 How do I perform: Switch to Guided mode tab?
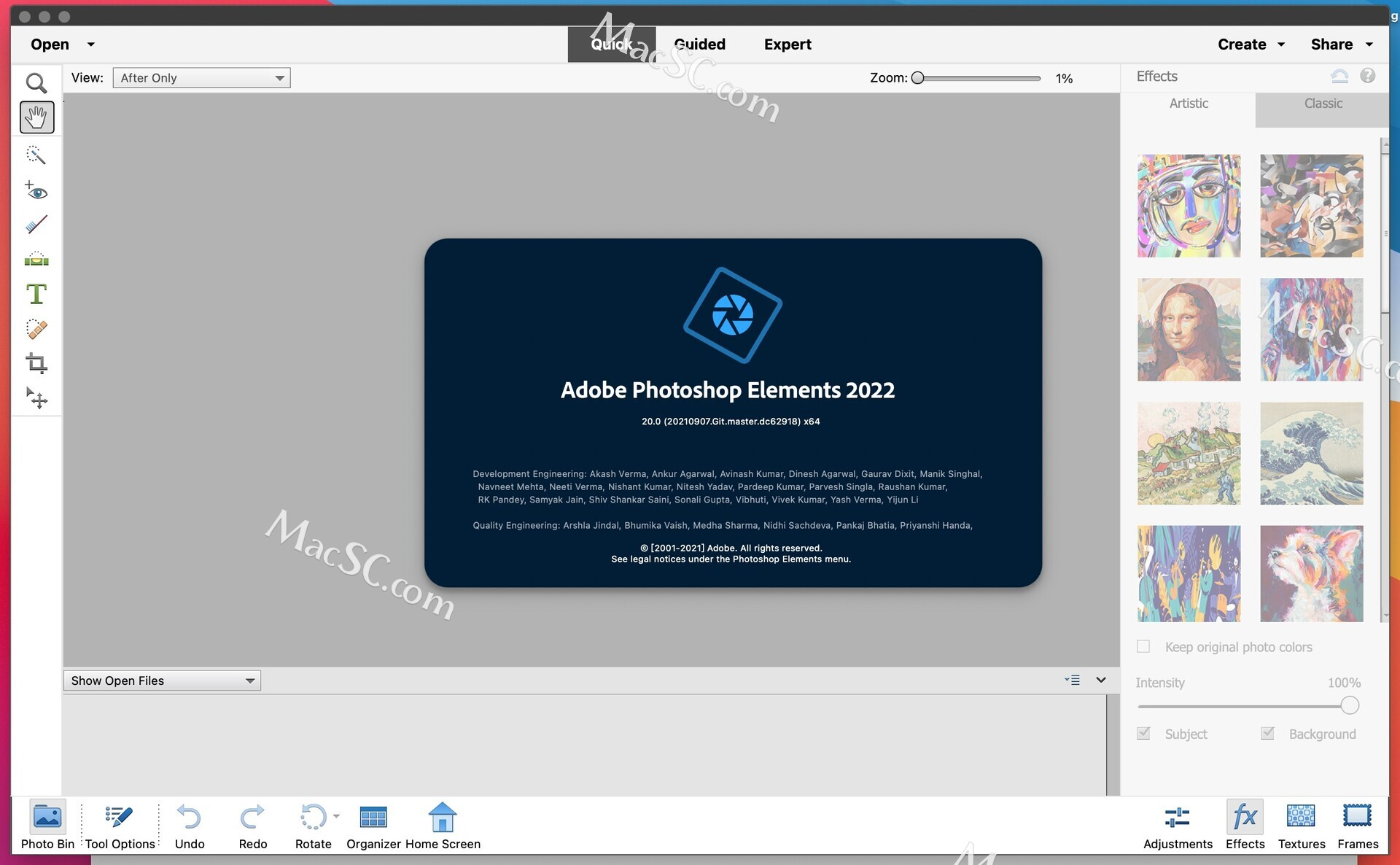(x=699, y=44)
